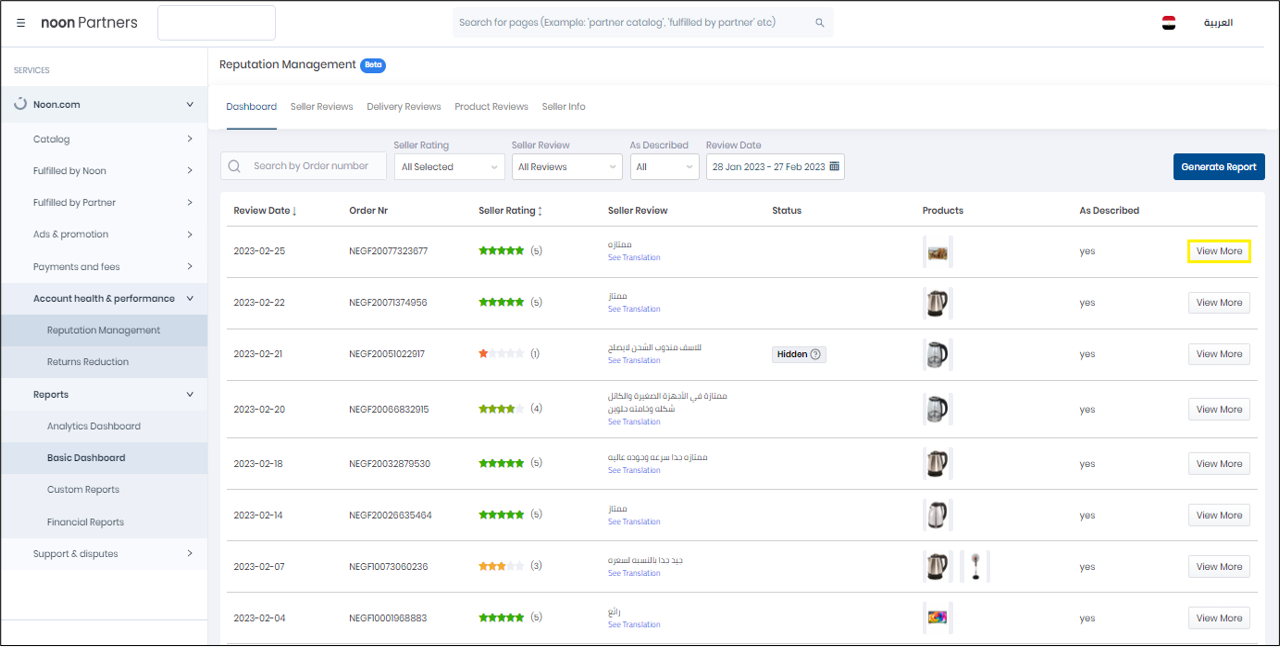Open the hamburger menu icon
This screenshot has width=1281, height=648.
(x=20, y=23)
